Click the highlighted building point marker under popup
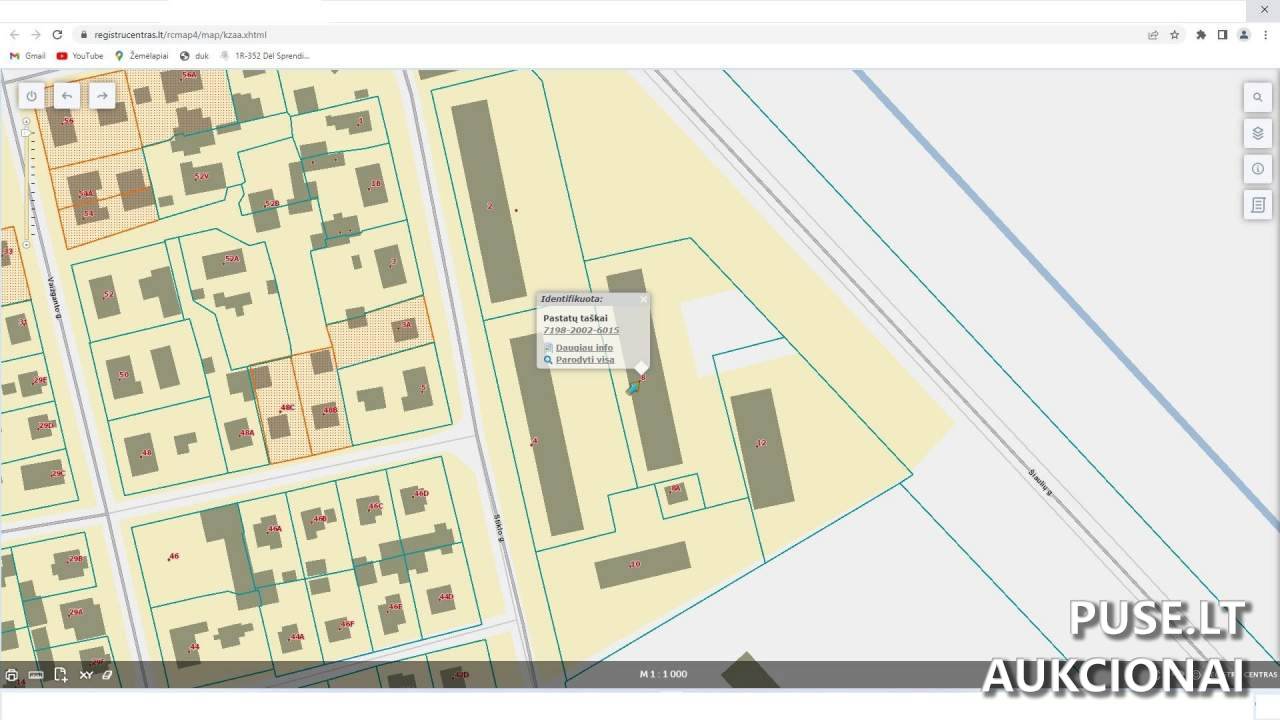 tap(633, 387)
